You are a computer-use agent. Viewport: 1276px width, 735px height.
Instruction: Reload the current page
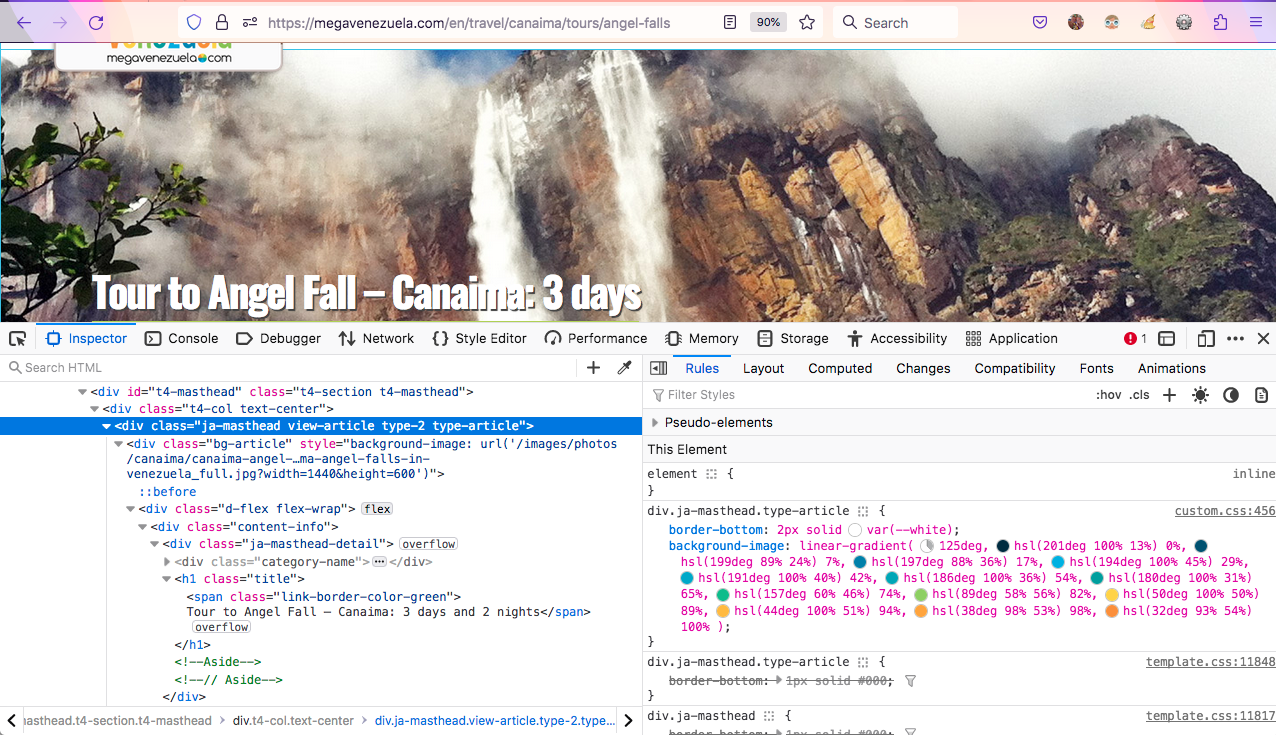pos(96,22)
